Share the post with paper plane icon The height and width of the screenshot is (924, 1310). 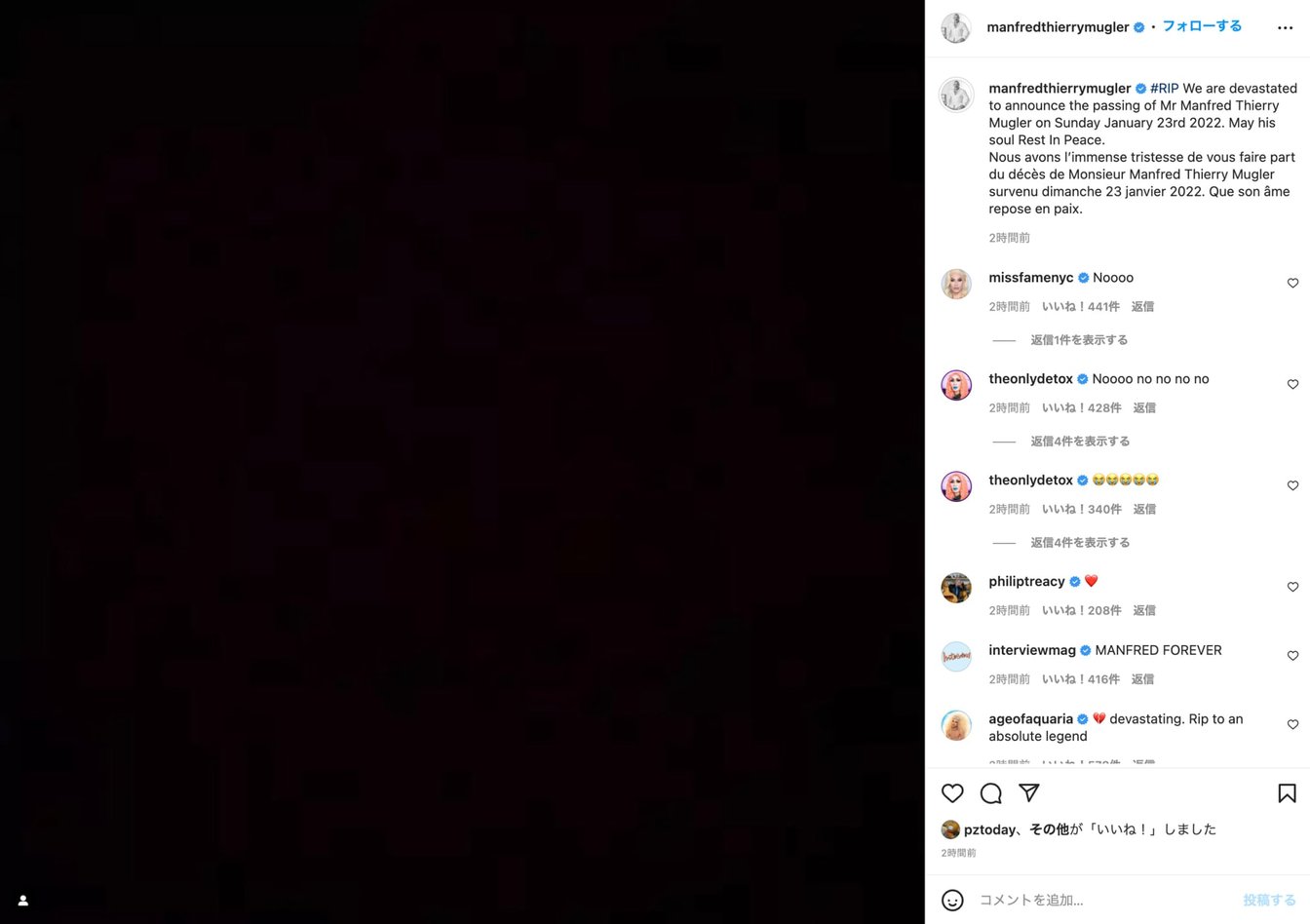[x=1028, y=792]
